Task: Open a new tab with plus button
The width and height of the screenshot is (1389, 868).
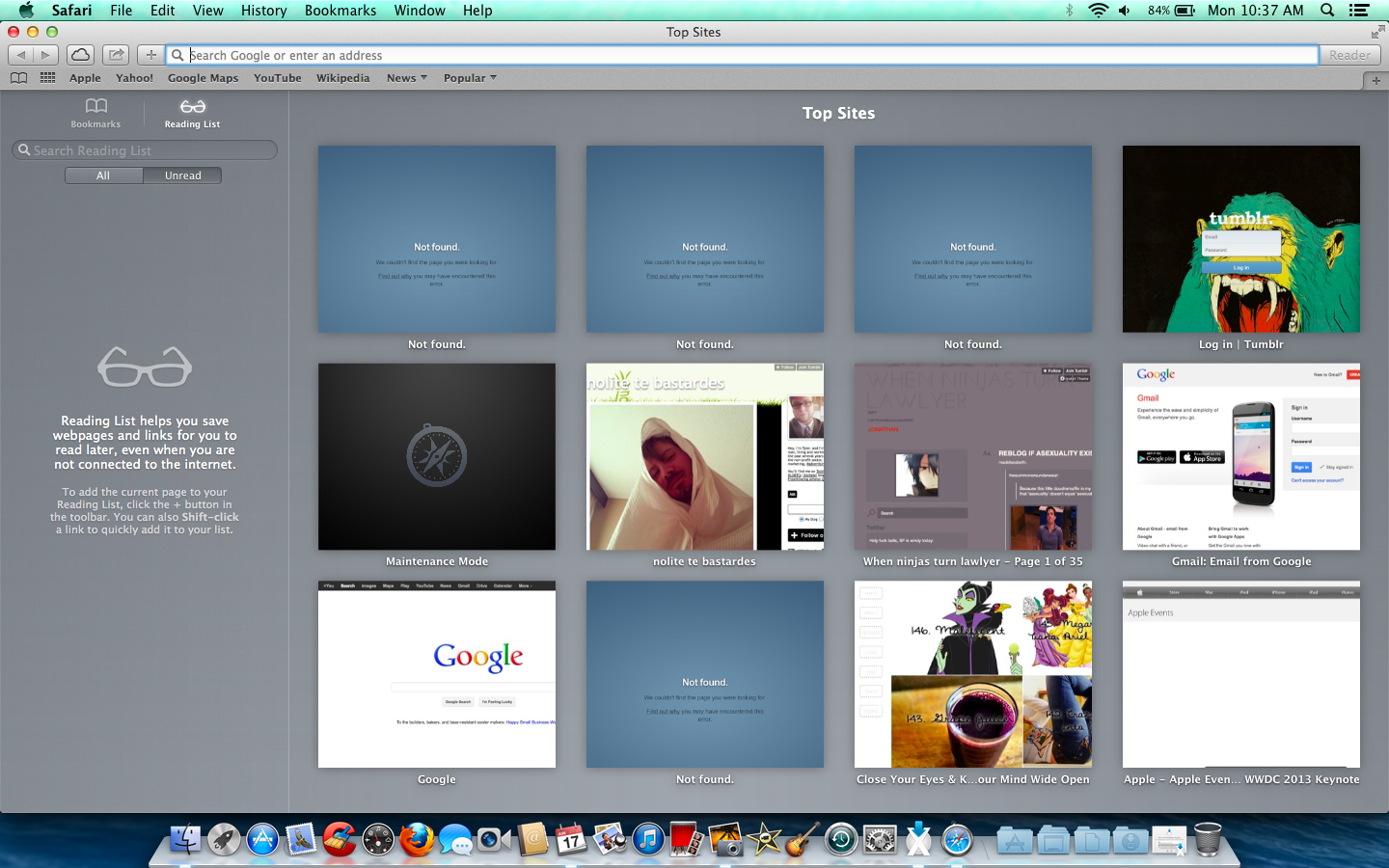Action: click(x=1375, y=80)
